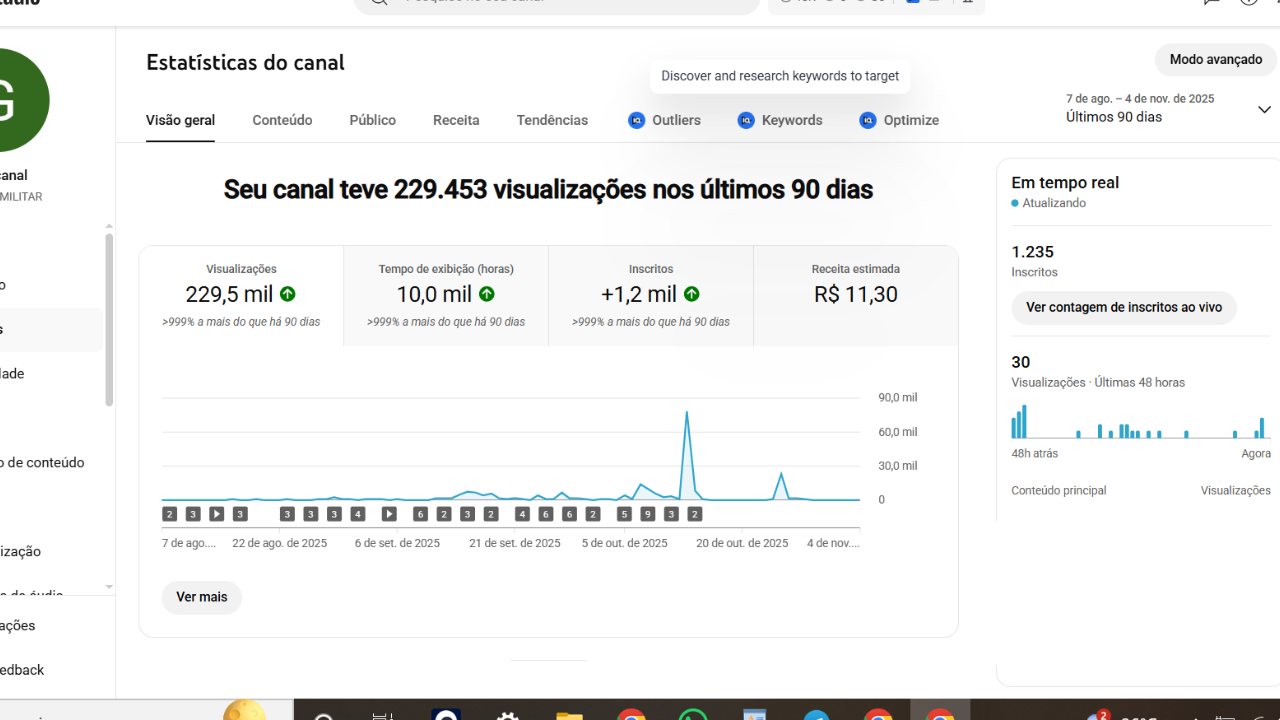Click the sidebar scroll-up arrow
The width and height of the screenshot is (1280, 720).
109,226
